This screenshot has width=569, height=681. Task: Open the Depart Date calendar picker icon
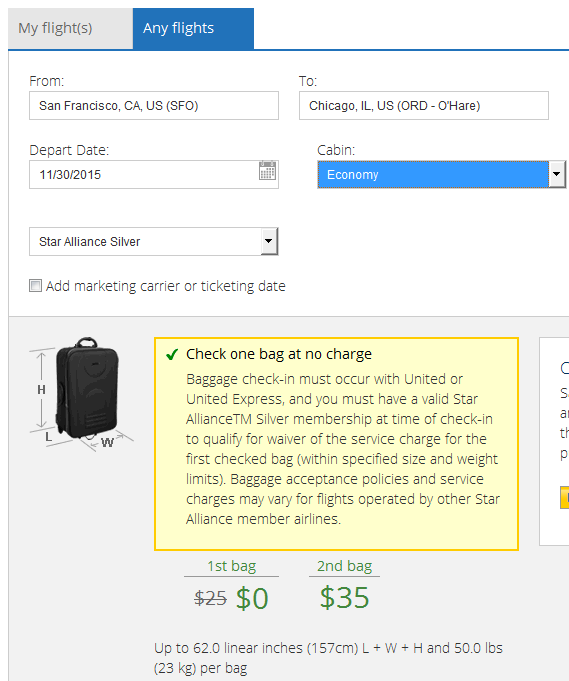[267, 170]
